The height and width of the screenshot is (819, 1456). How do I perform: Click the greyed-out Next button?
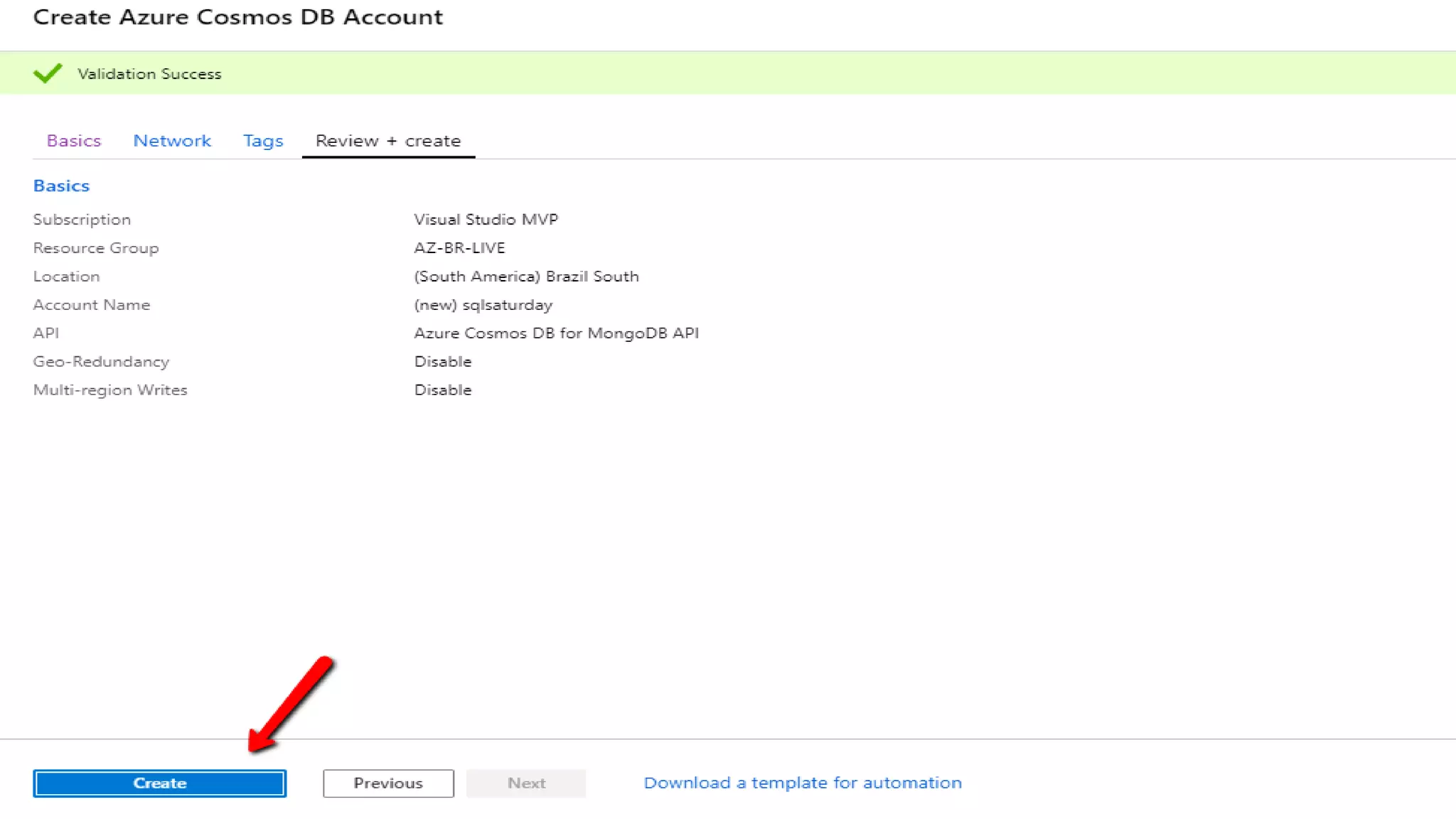(526, 783)
